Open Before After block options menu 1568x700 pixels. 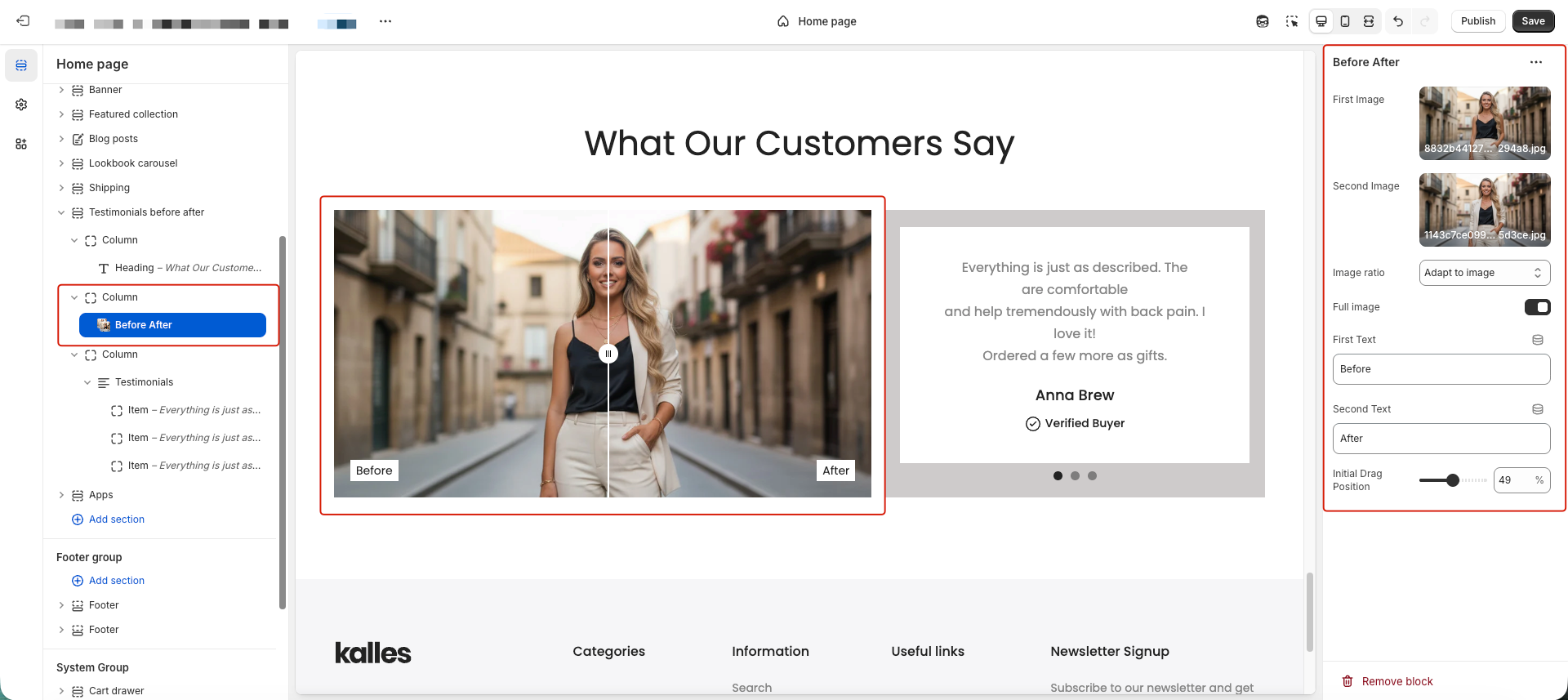point(1535,62)
